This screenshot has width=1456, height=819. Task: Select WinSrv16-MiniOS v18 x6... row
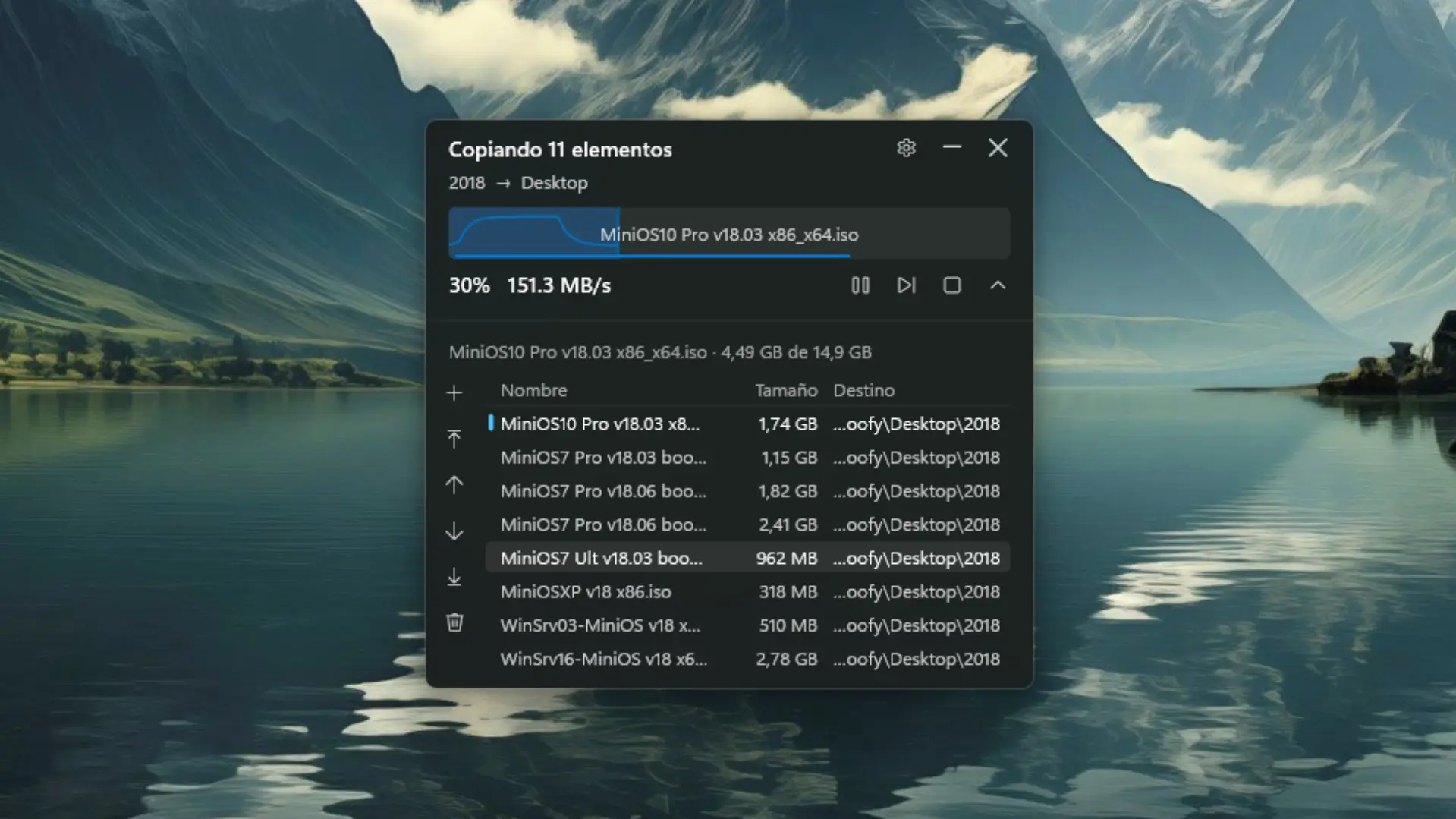pos(747,659)
